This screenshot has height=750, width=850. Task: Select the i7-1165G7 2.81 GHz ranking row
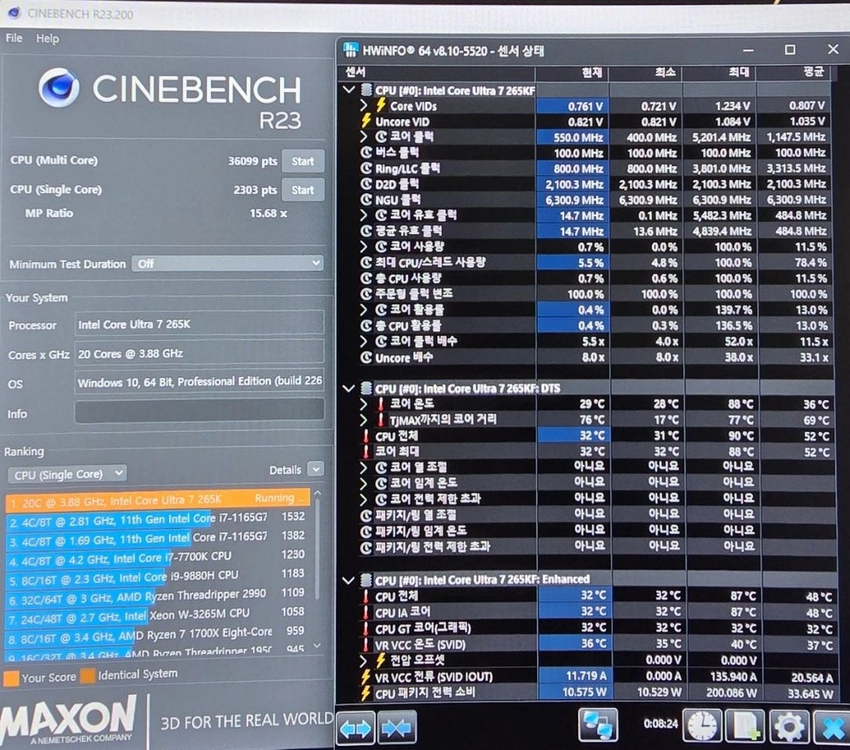158,519
